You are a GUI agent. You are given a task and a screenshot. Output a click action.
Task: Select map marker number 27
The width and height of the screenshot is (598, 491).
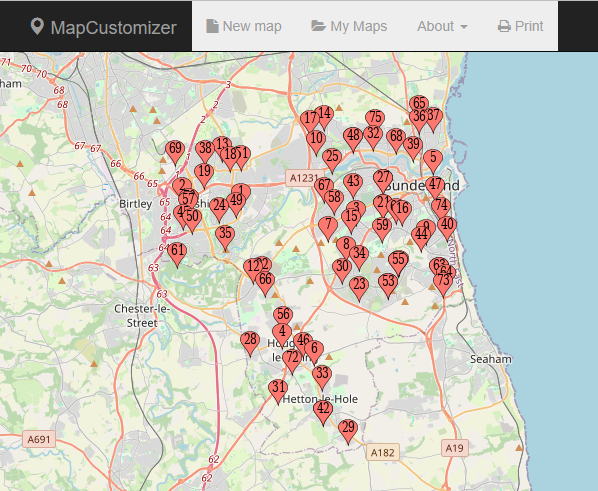tap(383, 179)
